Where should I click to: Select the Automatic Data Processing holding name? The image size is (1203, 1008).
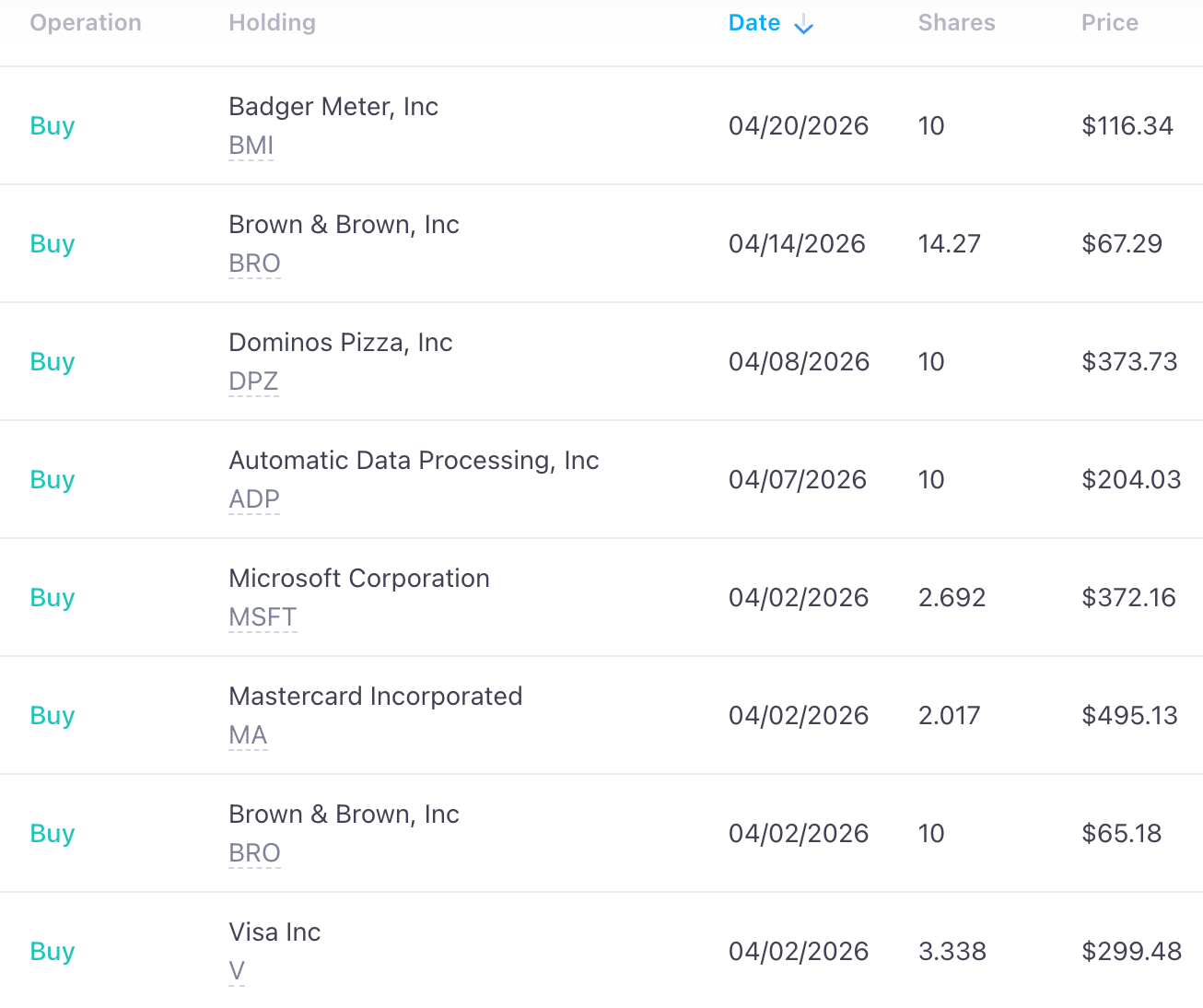click(x=414, y=461)
